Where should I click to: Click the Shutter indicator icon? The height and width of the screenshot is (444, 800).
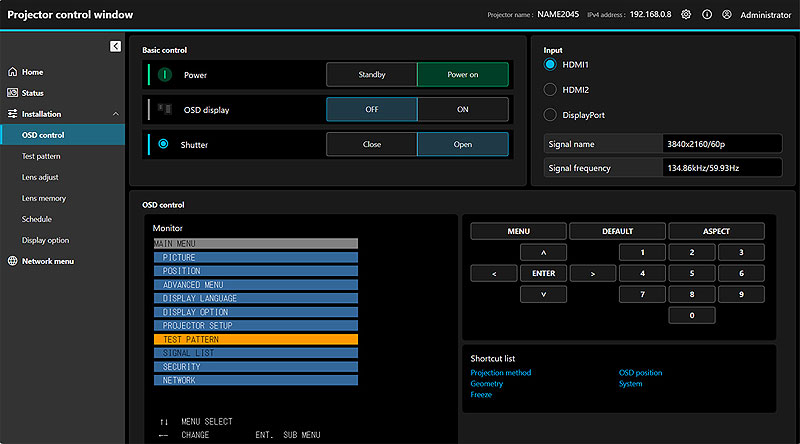click(163, 144)
